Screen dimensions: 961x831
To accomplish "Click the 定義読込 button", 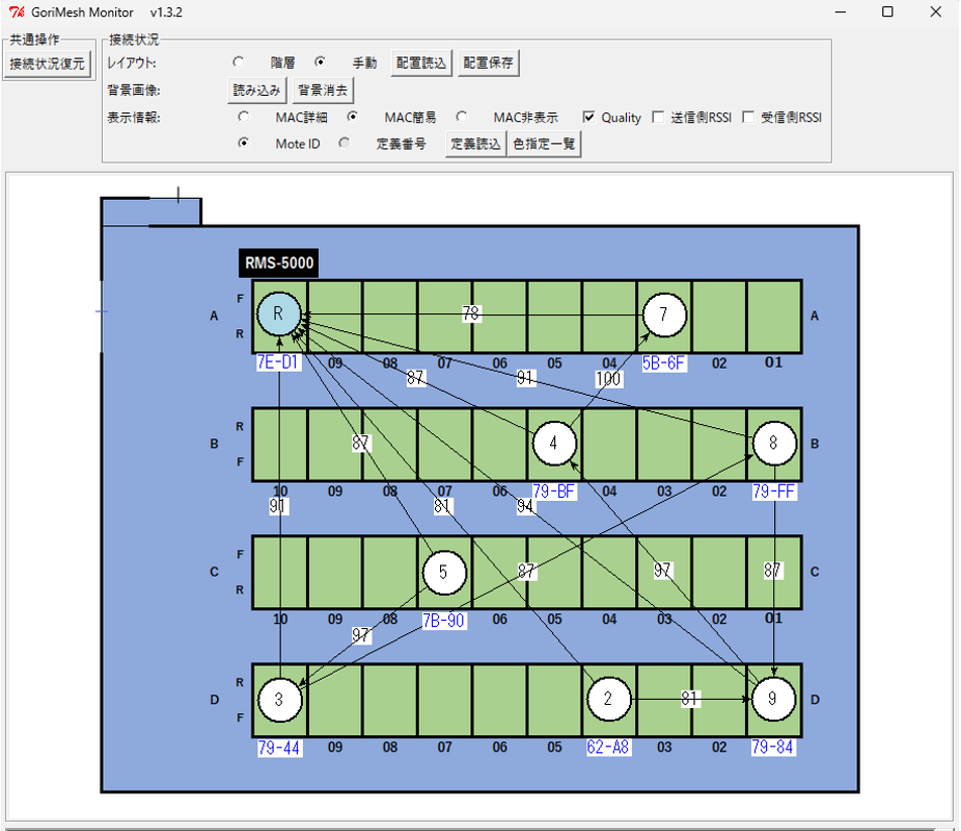I will (476, 144).
